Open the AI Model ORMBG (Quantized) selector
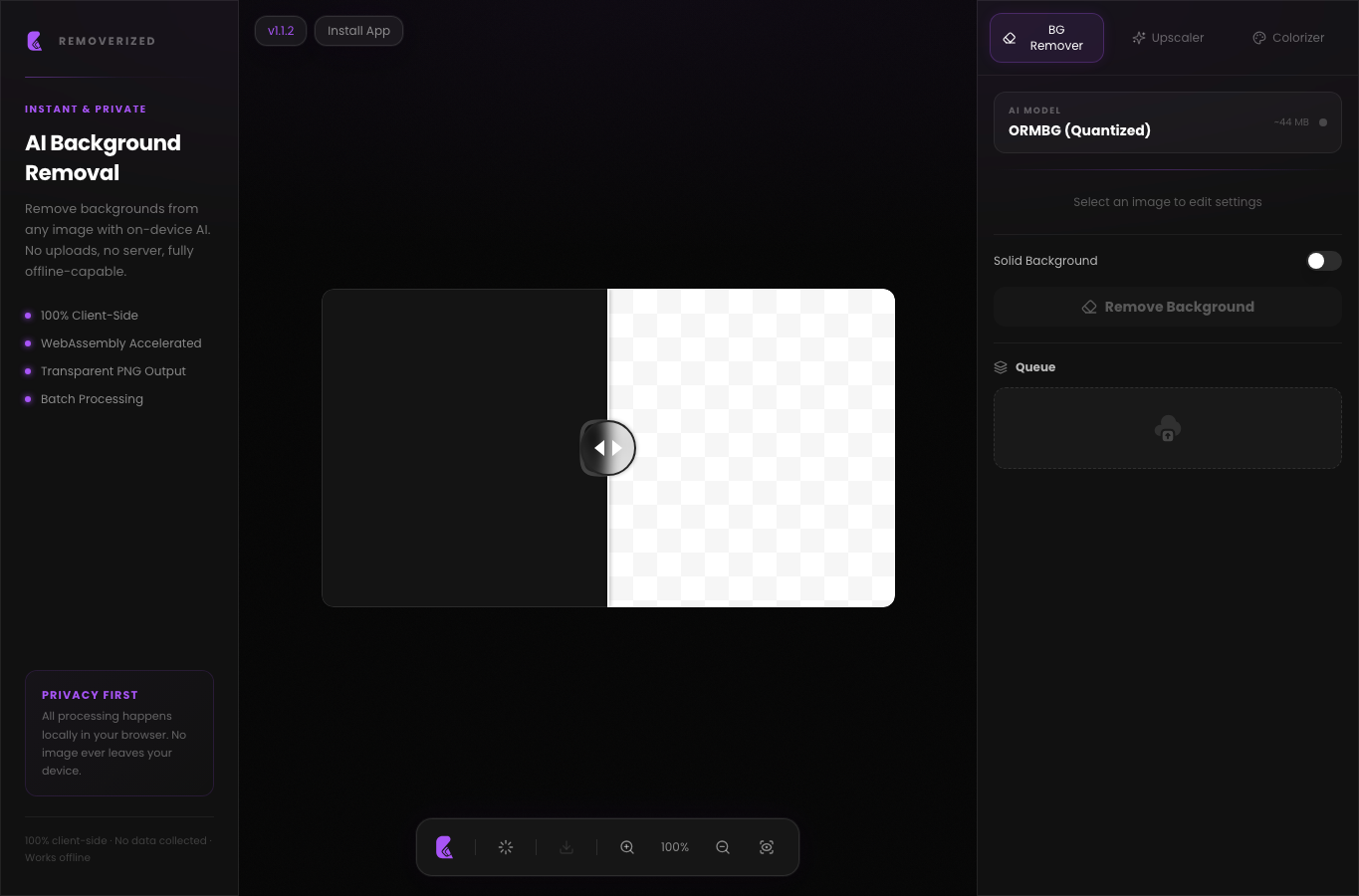This screenshot has height=896, width=1359. click(1168, 122)
